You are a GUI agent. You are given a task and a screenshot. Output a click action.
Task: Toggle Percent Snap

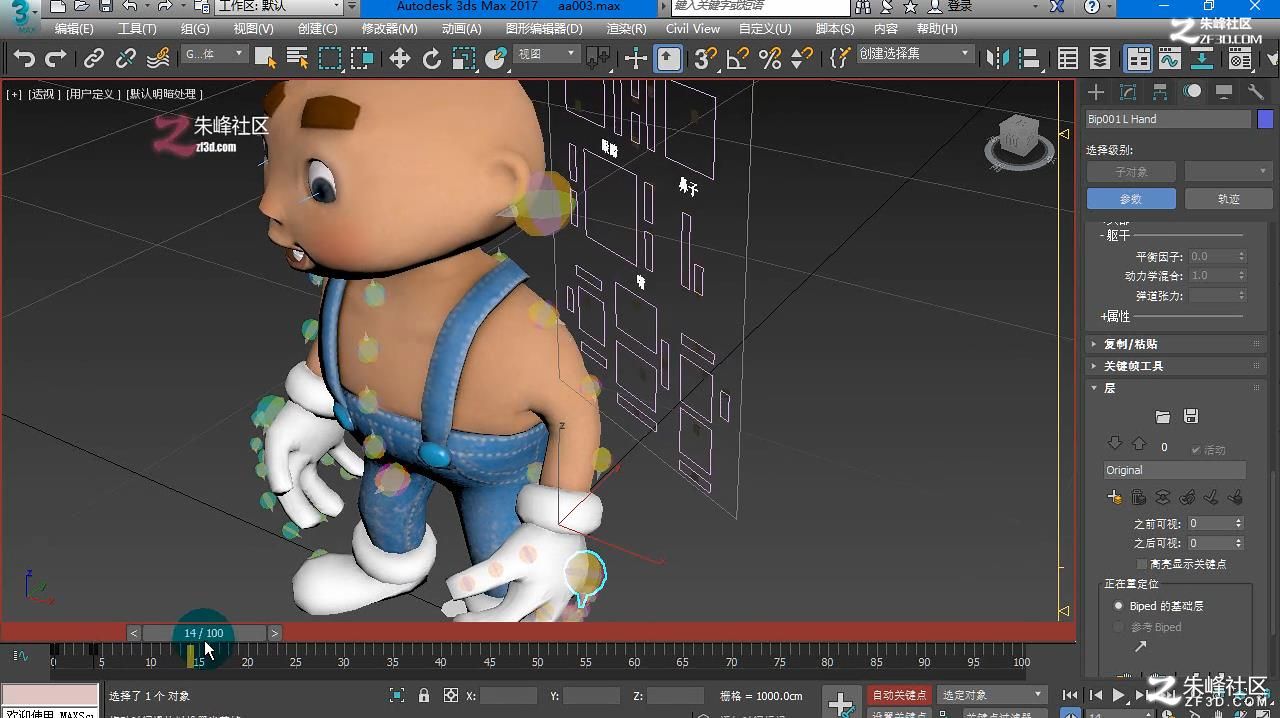769,59
